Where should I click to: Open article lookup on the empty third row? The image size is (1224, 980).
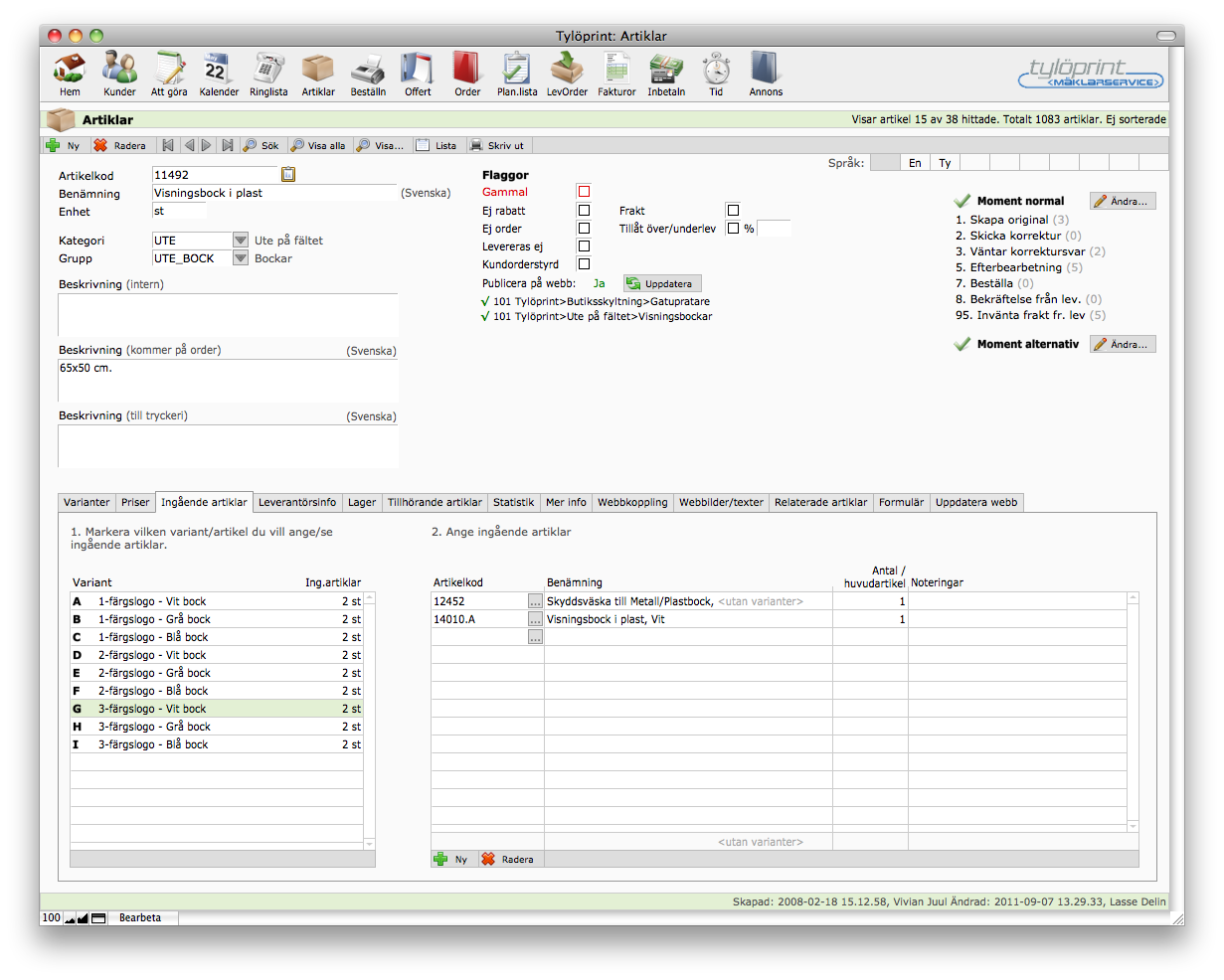(535, 637)
